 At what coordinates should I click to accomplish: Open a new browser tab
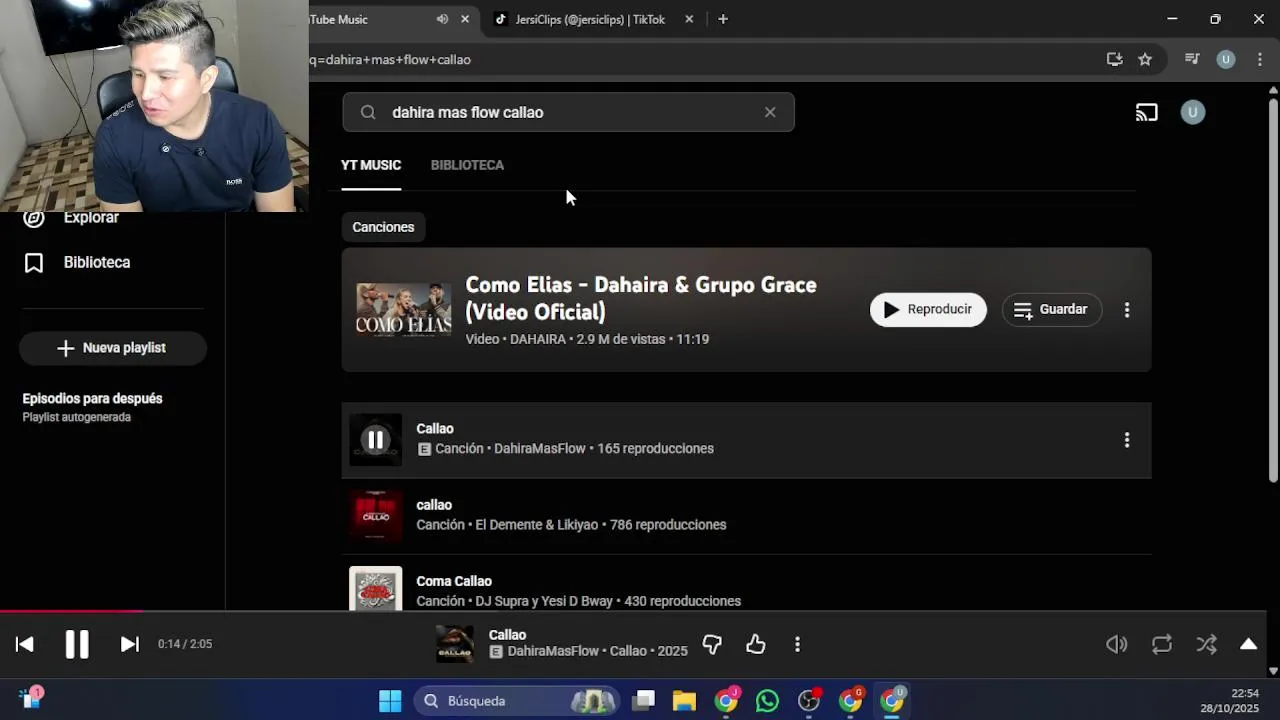[x=723, y=19]
